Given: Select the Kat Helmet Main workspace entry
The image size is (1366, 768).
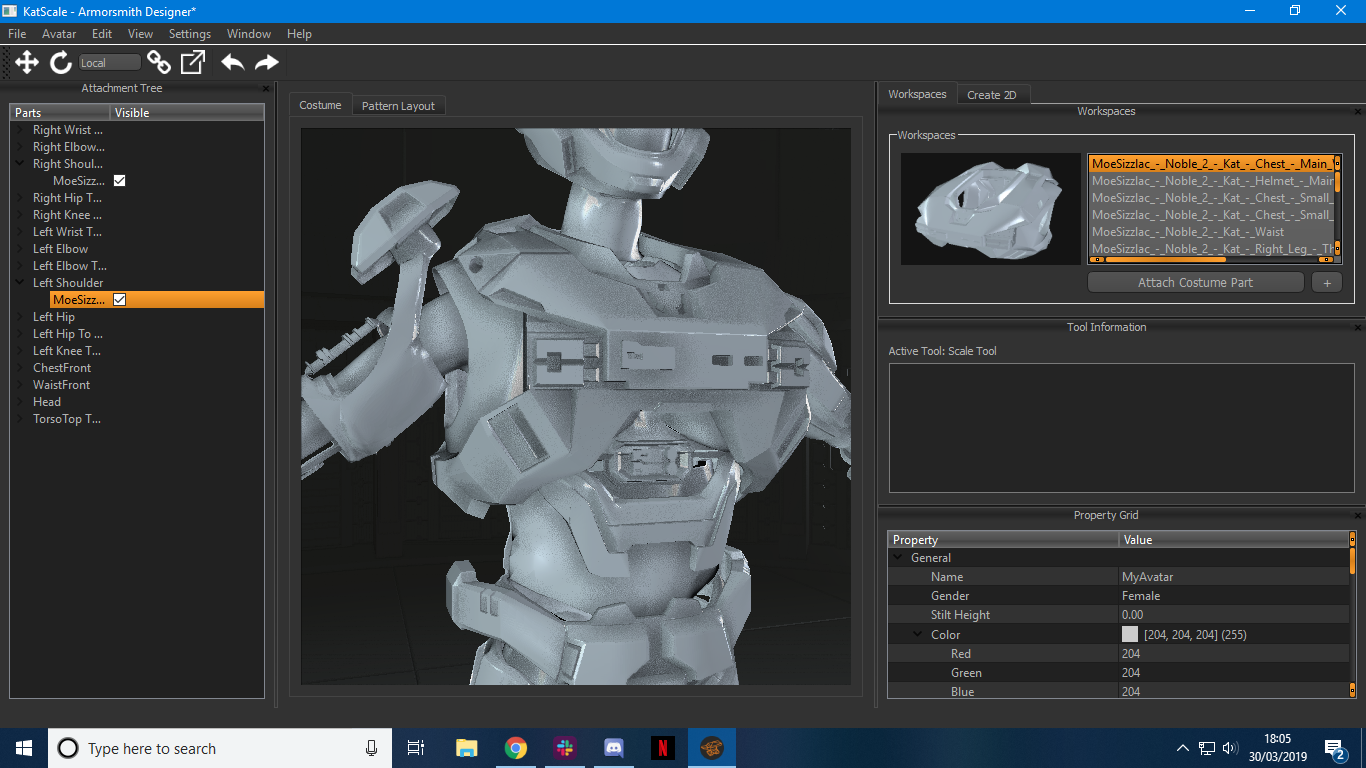Looking at the screenshot, I should click(1211, 181).
